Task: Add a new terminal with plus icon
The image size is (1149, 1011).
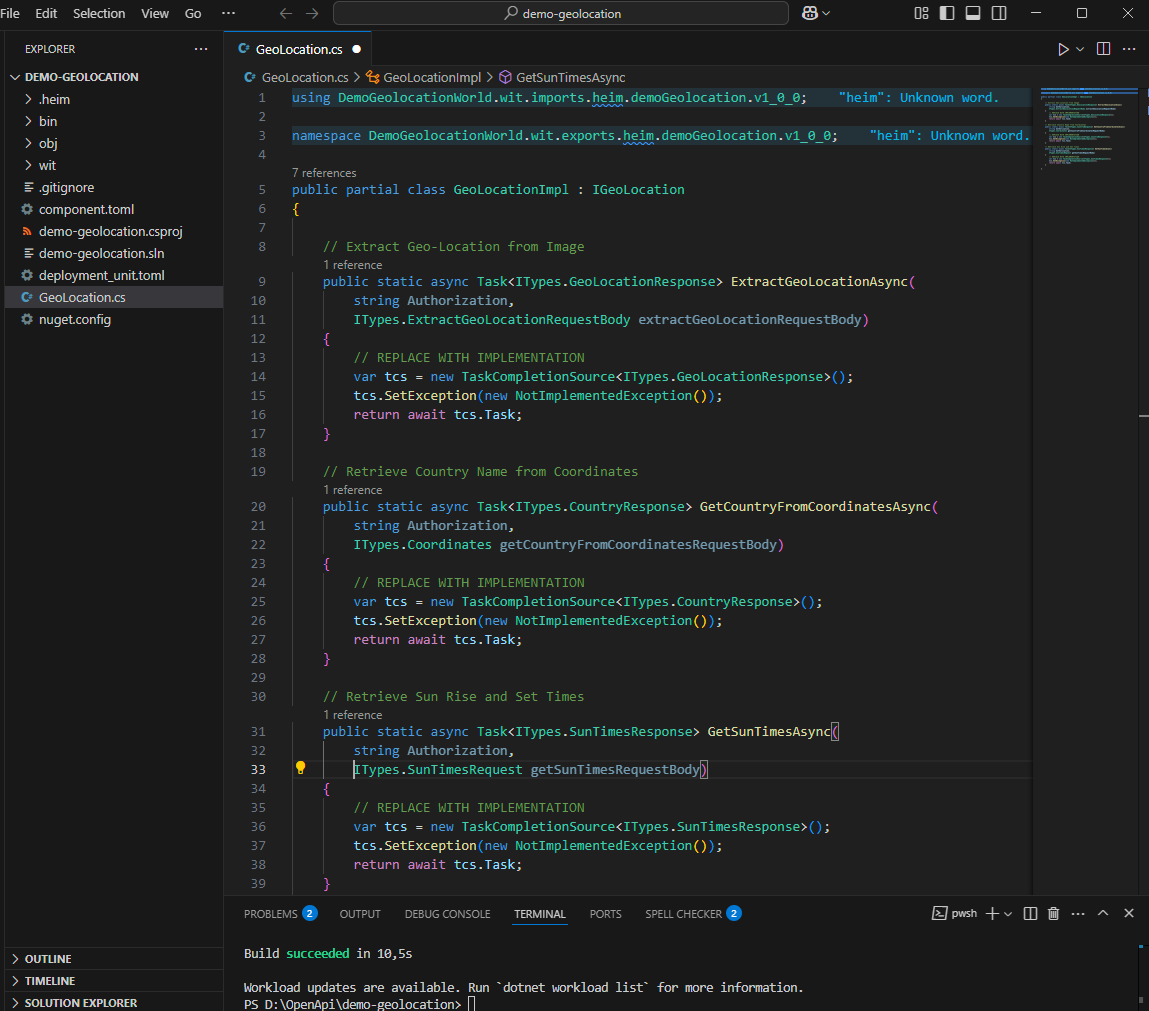Action: point(992,913)
